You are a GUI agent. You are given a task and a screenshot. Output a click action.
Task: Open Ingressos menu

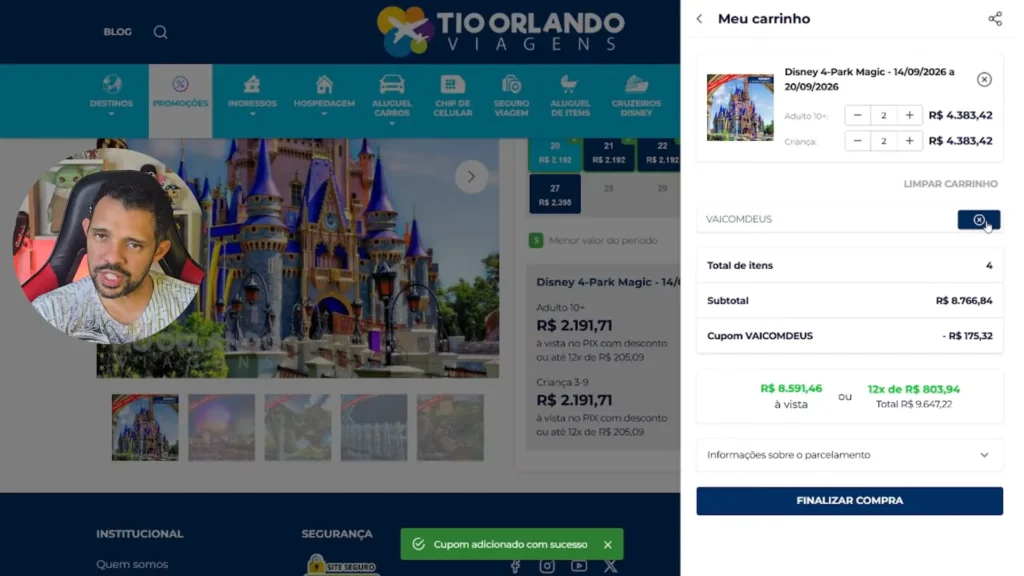coord(252,96)
